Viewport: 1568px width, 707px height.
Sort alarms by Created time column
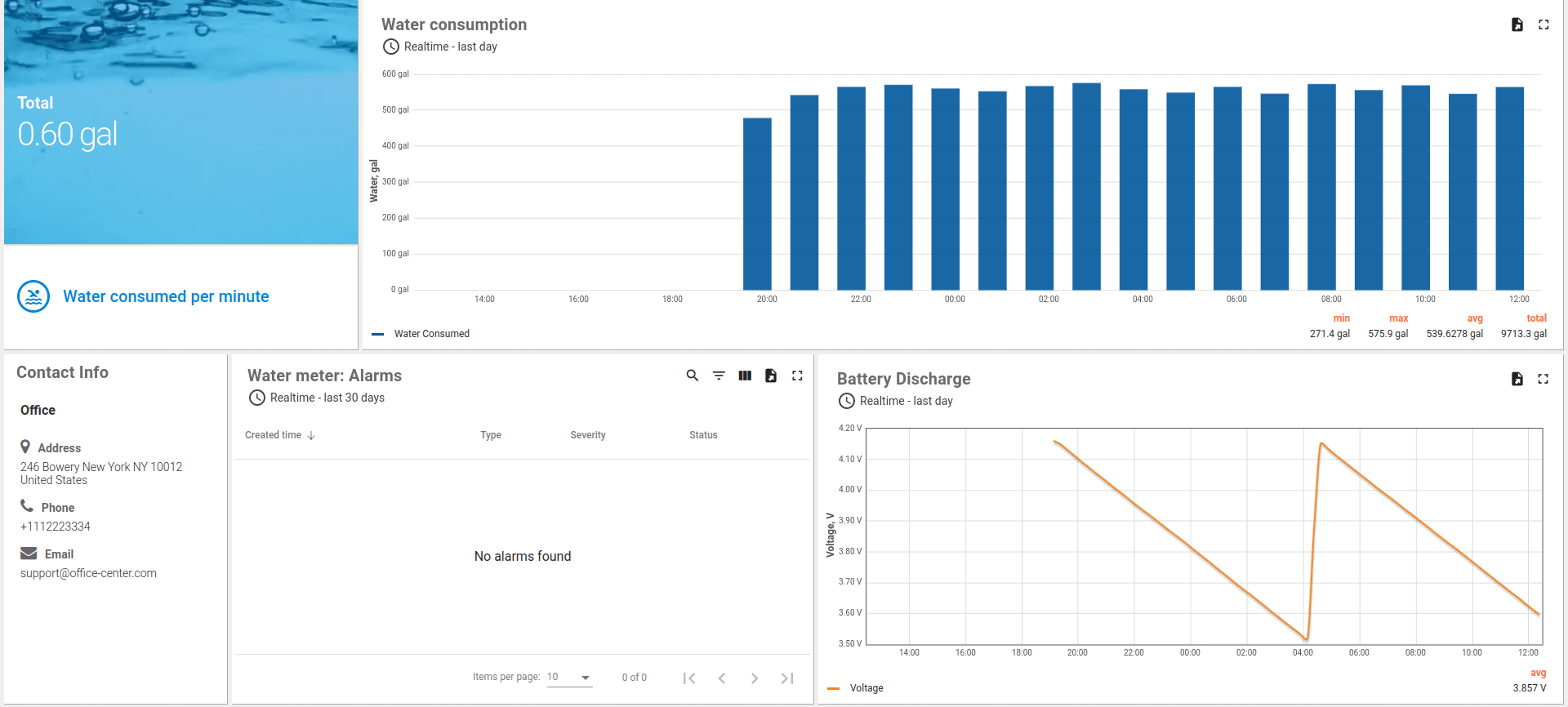(x=274, y=435)
